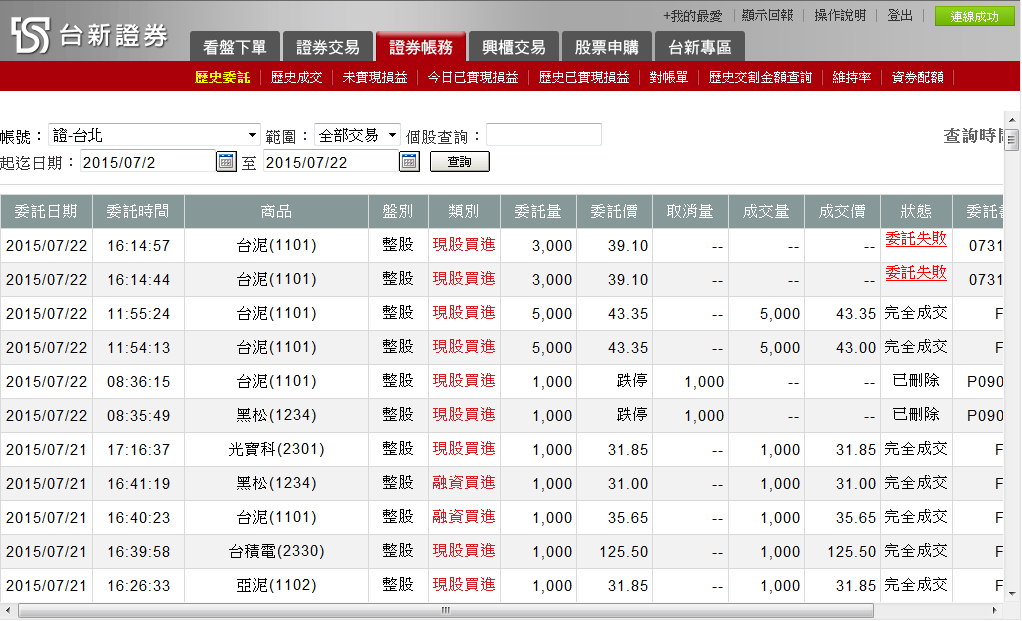Open the start date calendar picker icon
The width and height of the screenshot is (1022, 621).
[226, 161]
